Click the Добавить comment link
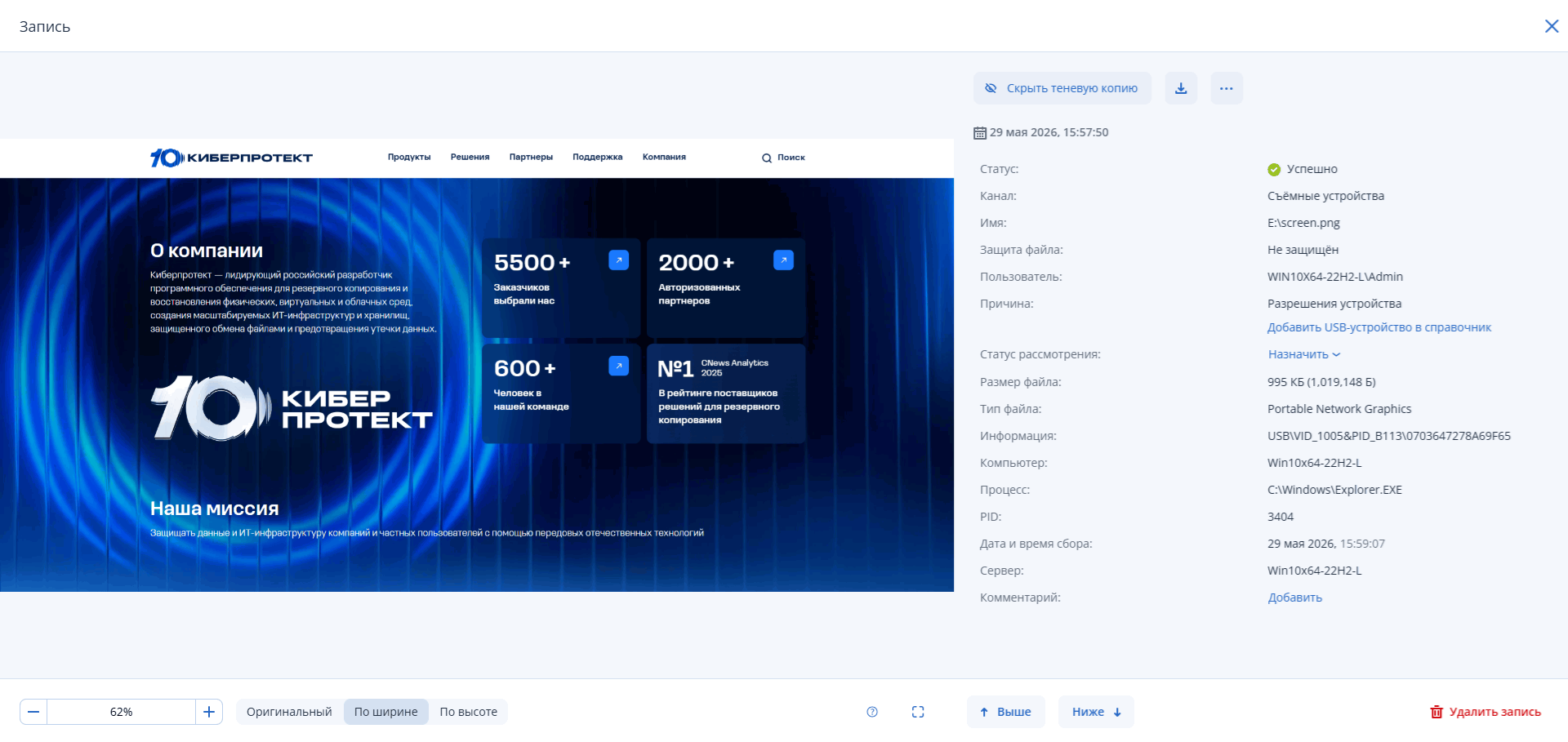 (x=1294, y=598)
